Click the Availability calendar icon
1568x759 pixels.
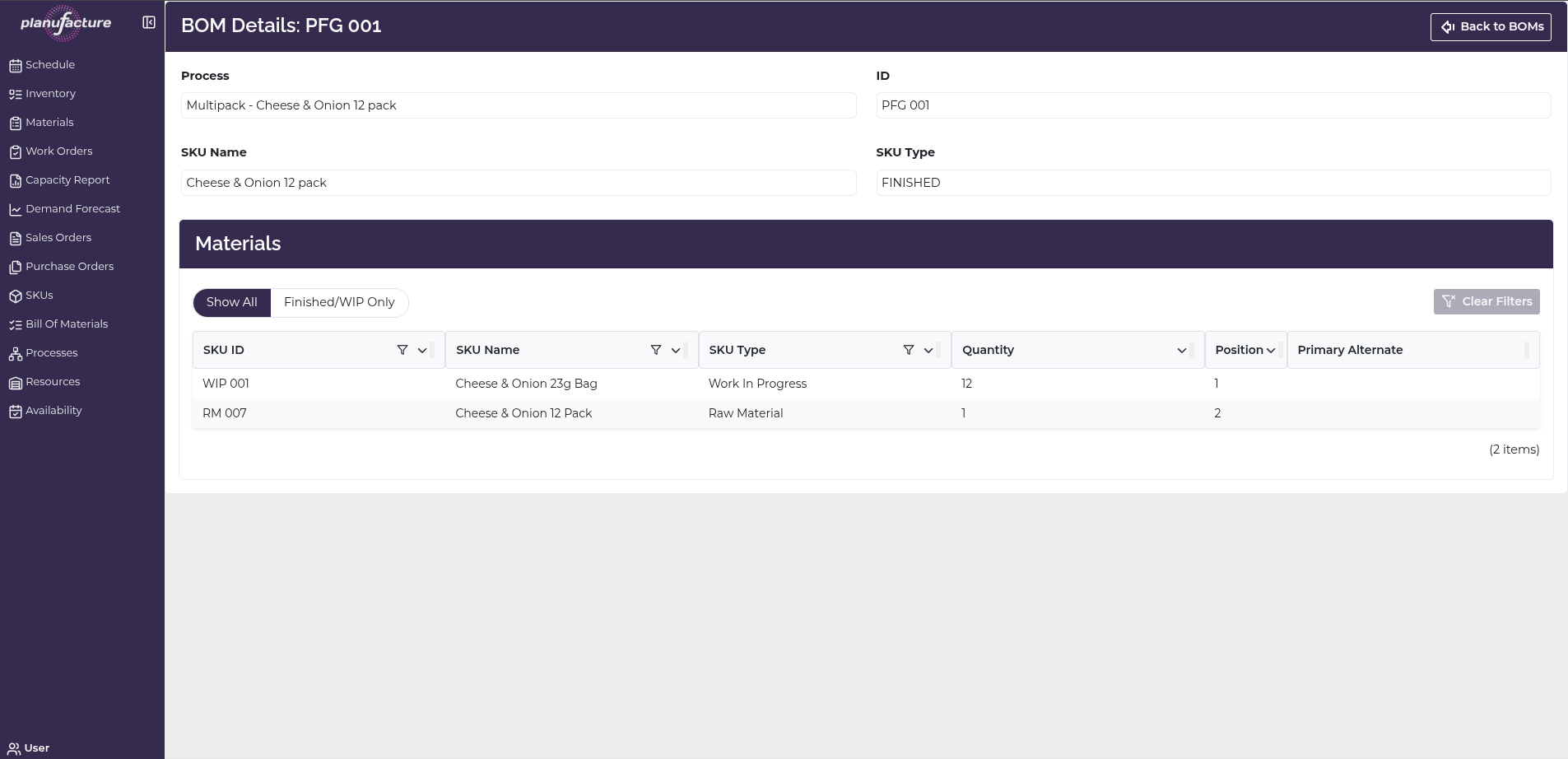coord(16,411)
